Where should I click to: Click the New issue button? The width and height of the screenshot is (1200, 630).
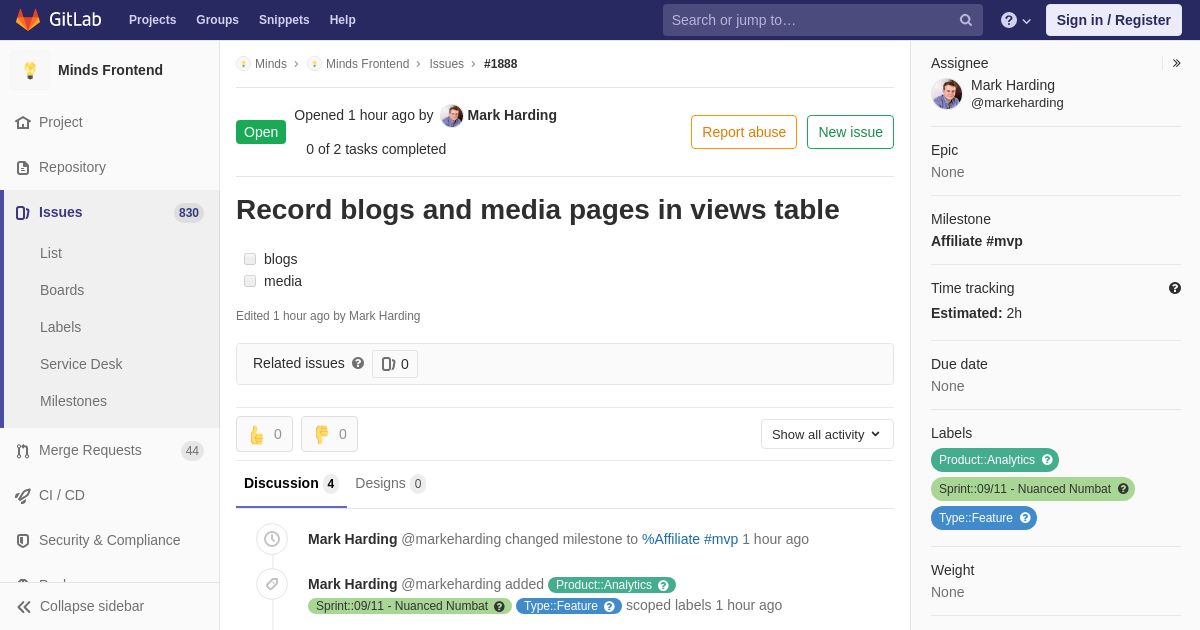850,132
